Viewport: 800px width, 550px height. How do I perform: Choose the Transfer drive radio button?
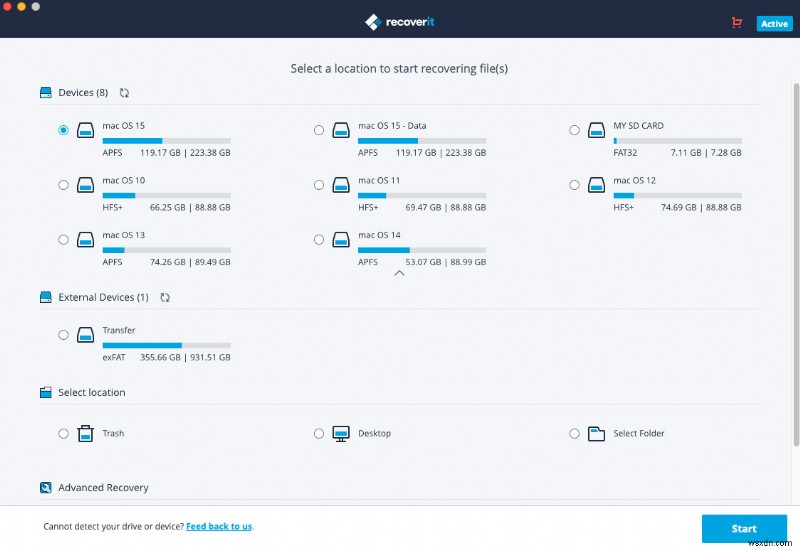tap(64, 335)
